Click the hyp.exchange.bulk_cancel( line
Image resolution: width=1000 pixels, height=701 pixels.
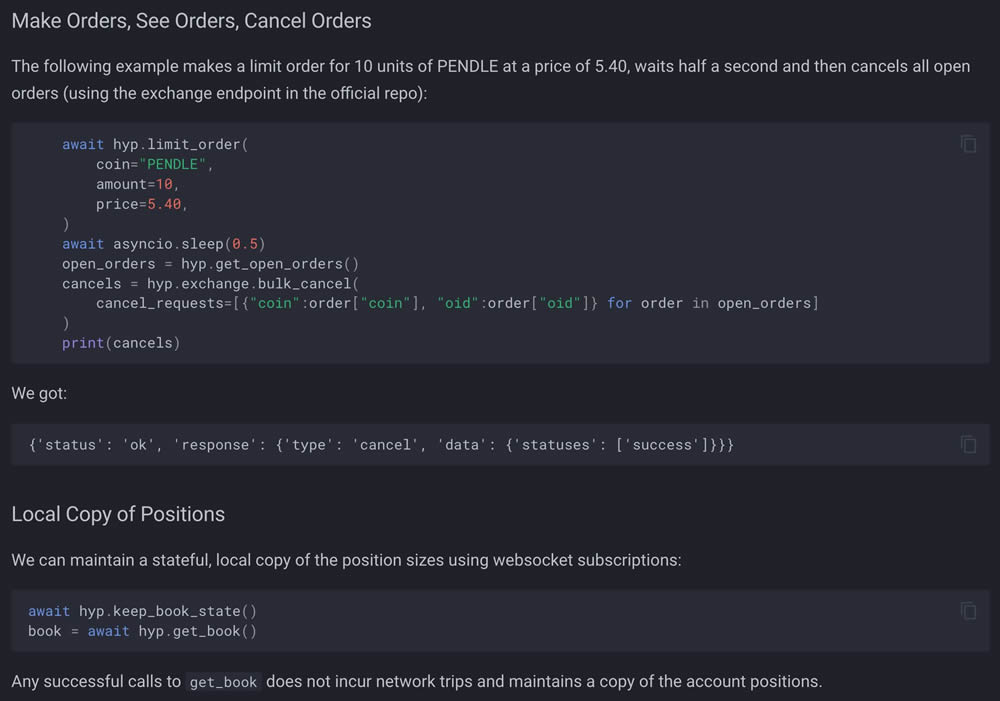coord(208,284)
